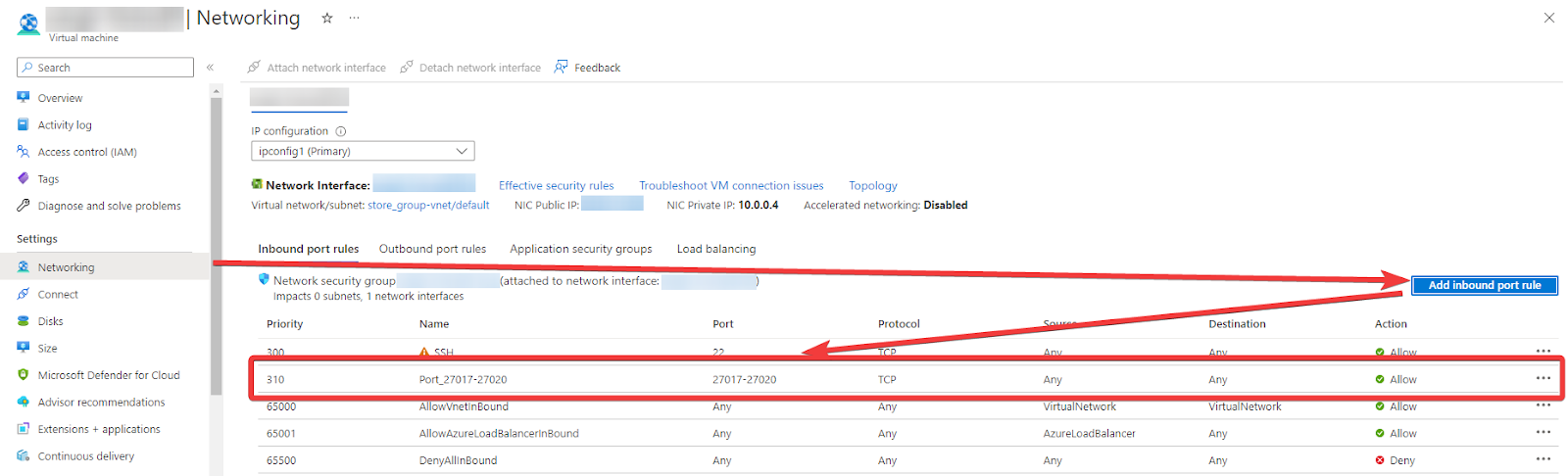The width and height of the screenshot is (1568, 476).
Task: Click the Feedback icon in the toolbar
Action: 561,67
